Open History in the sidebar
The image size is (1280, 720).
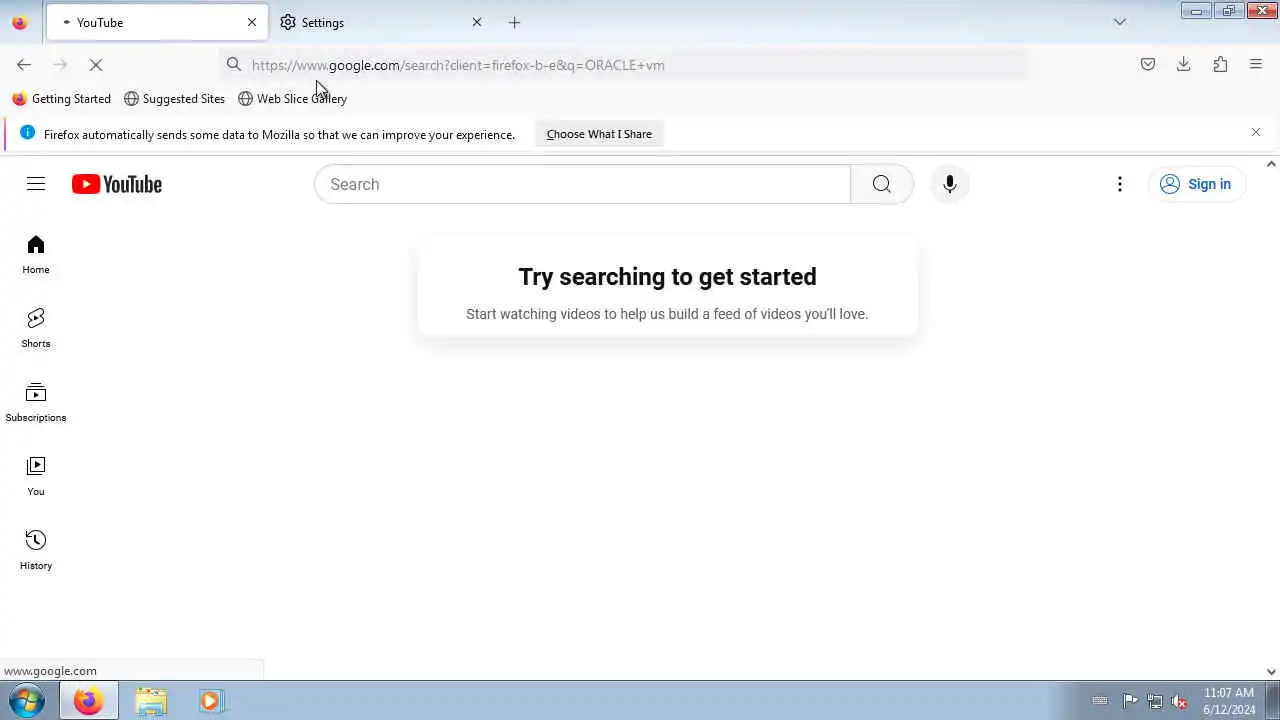pyautogui.click(x=36, y=551)
